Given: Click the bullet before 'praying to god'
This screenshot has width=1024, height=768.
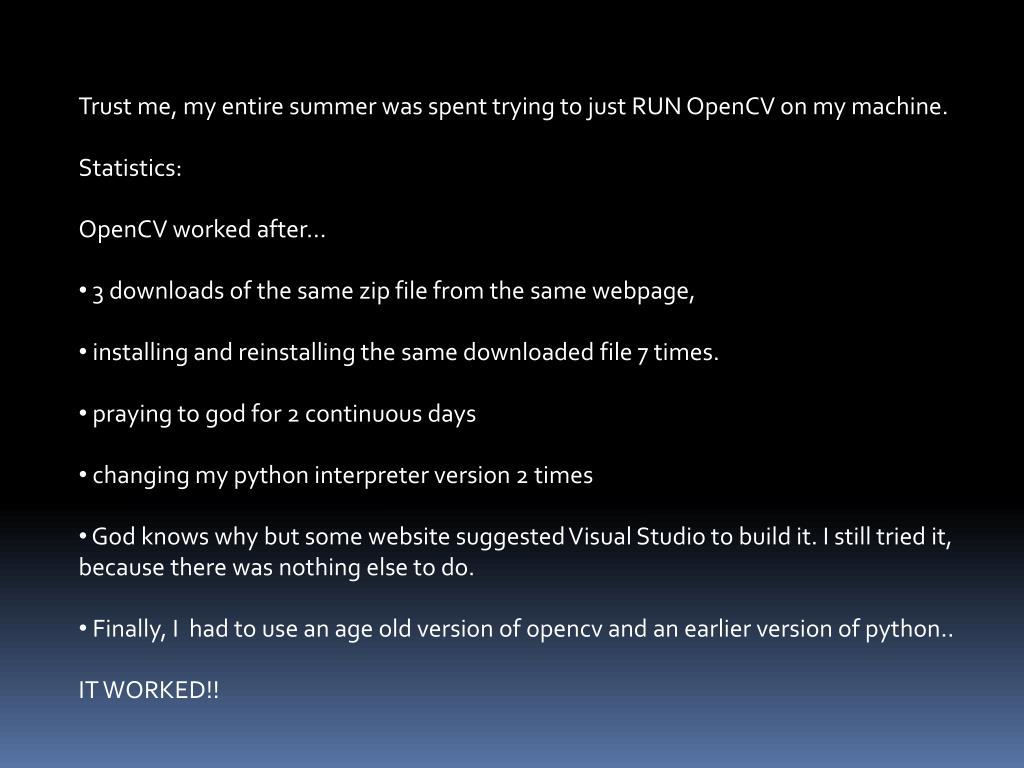Looking at the screenshot, I should pyautogui.click(x=83, y=413).
